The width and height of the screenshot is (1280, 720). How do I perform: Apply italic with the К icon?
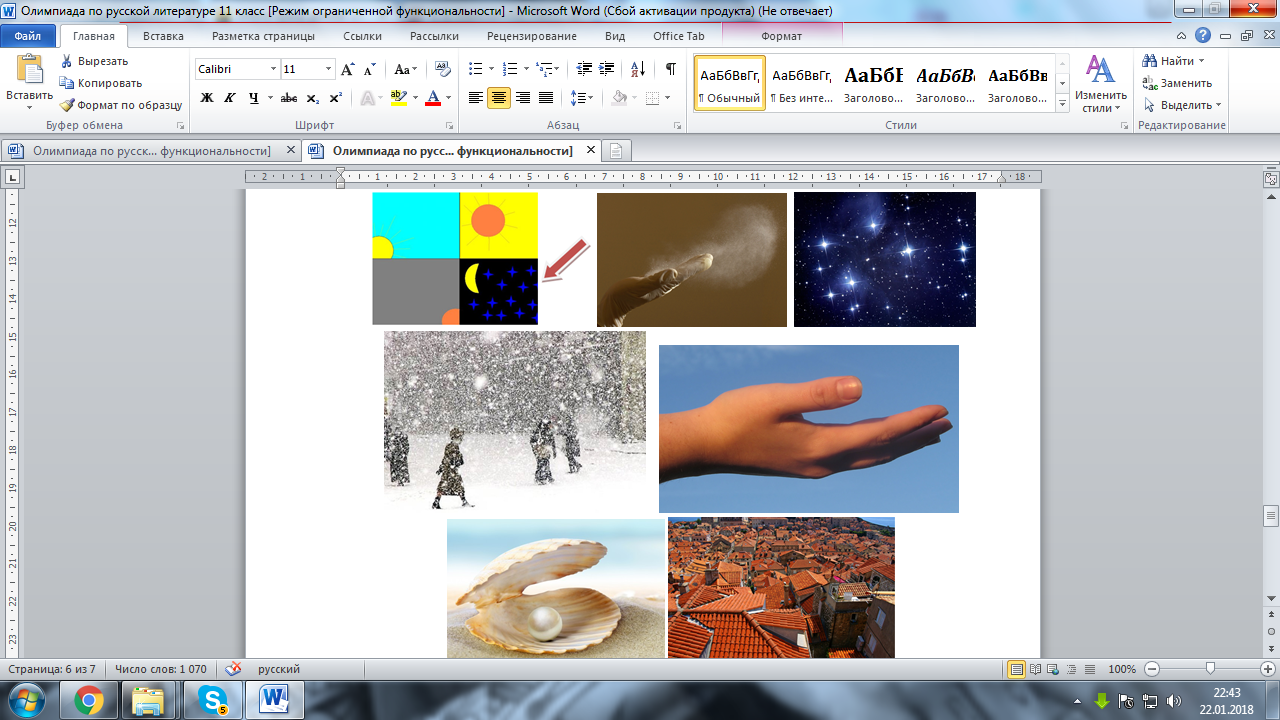pyautogui.click(x=230, y=98)
